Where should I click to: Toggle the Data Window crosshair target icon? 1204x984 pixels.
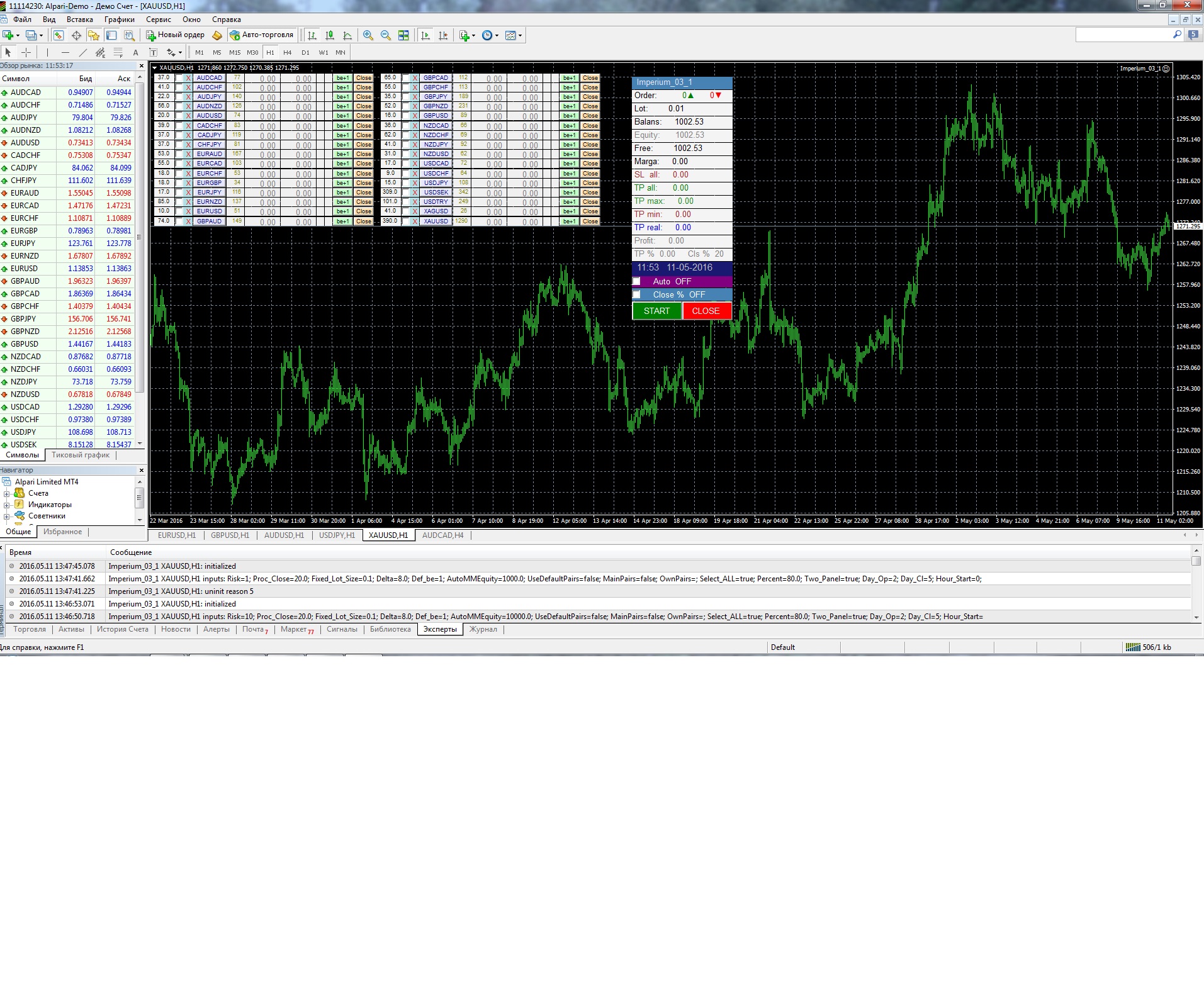(76, 35)
